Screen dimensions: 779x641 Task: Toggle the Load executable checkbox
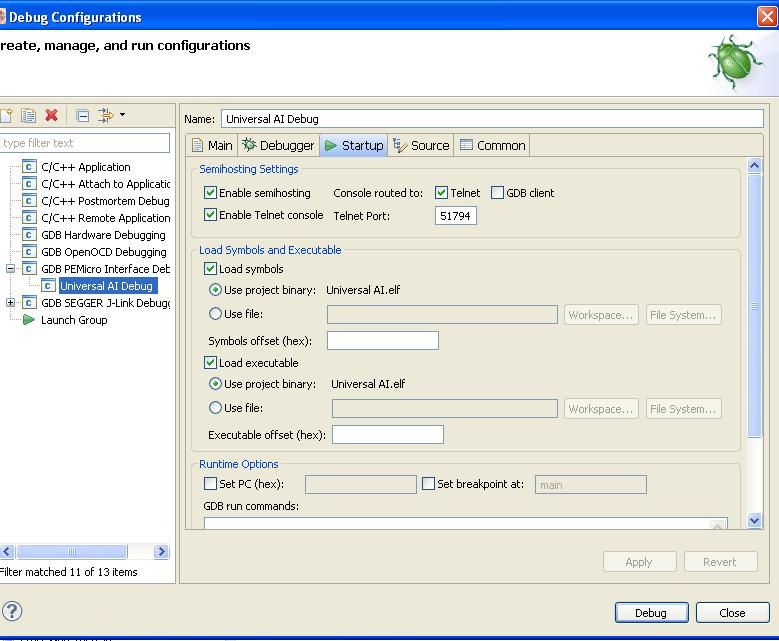210,363
